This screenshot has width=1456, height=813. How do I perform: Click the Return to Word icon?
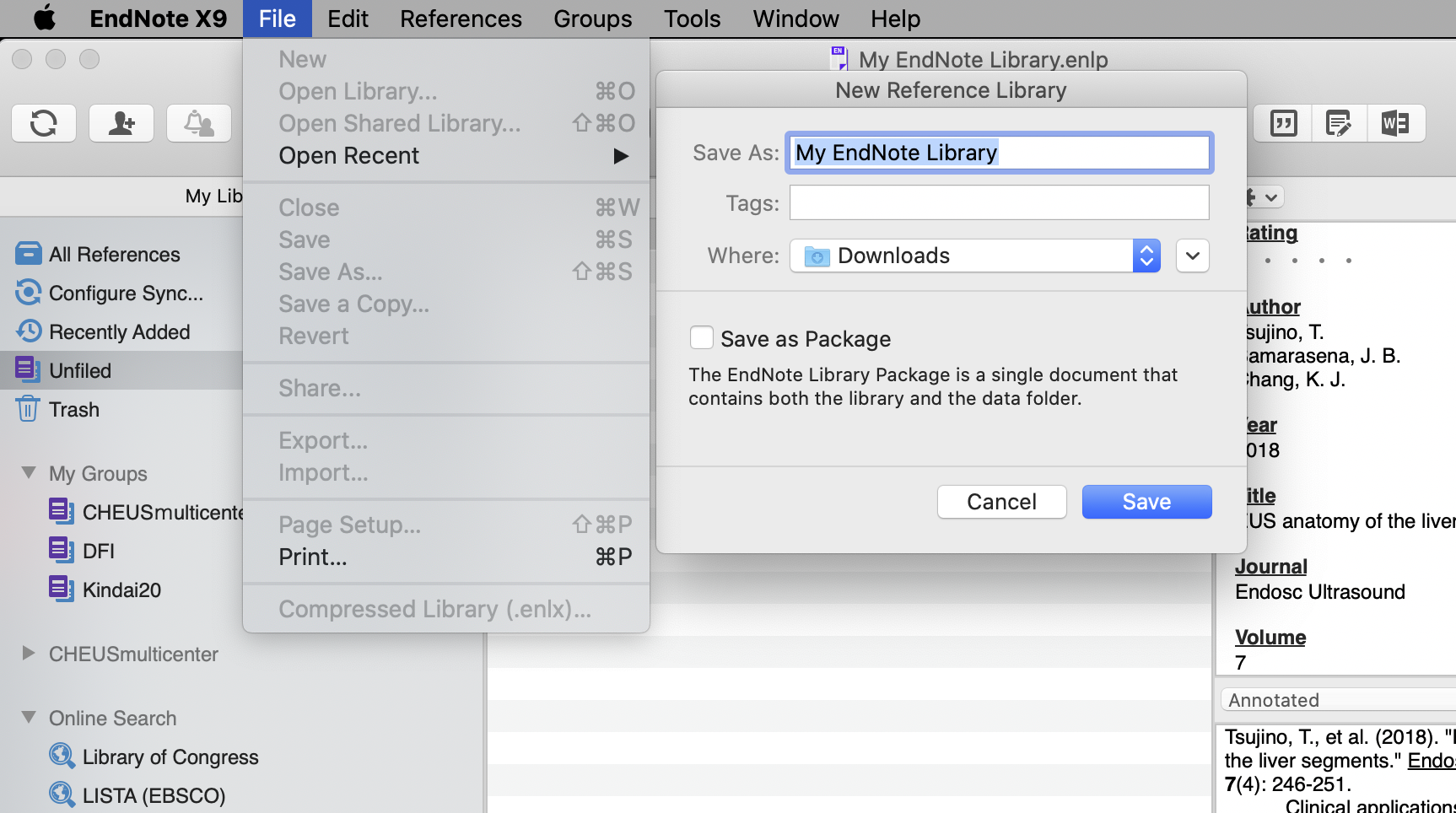point(1395,123)
